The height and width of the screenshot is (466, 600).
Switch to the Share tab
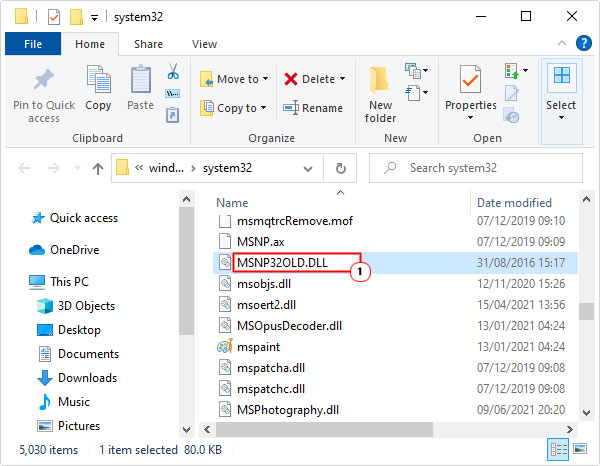(148, 44)
